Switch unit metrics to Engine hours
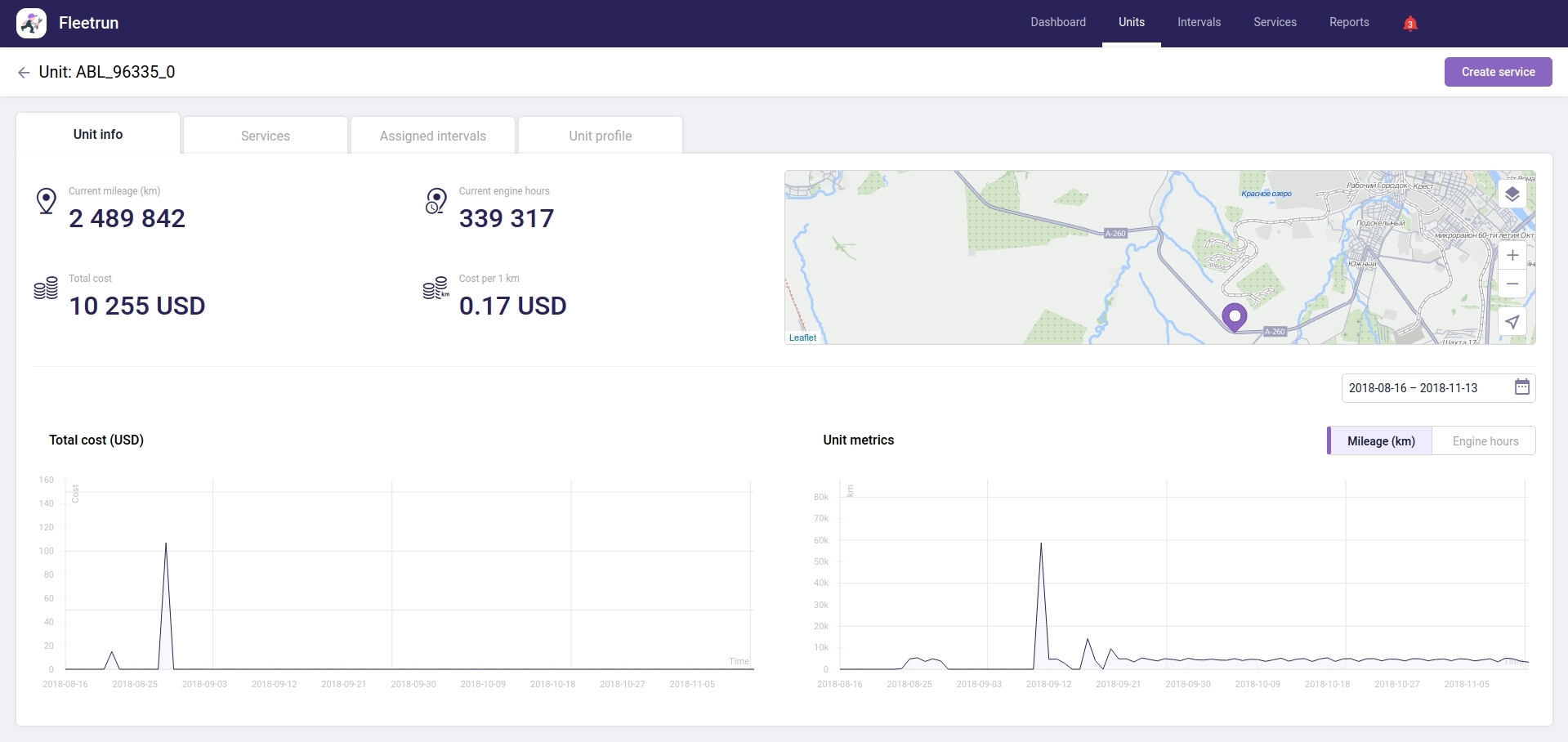The width and height of the screenshot is (1568, 742). click(1484, 440)
